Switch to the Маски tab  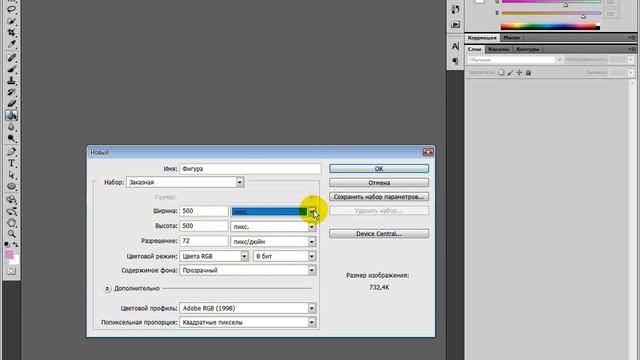(511, 38)
